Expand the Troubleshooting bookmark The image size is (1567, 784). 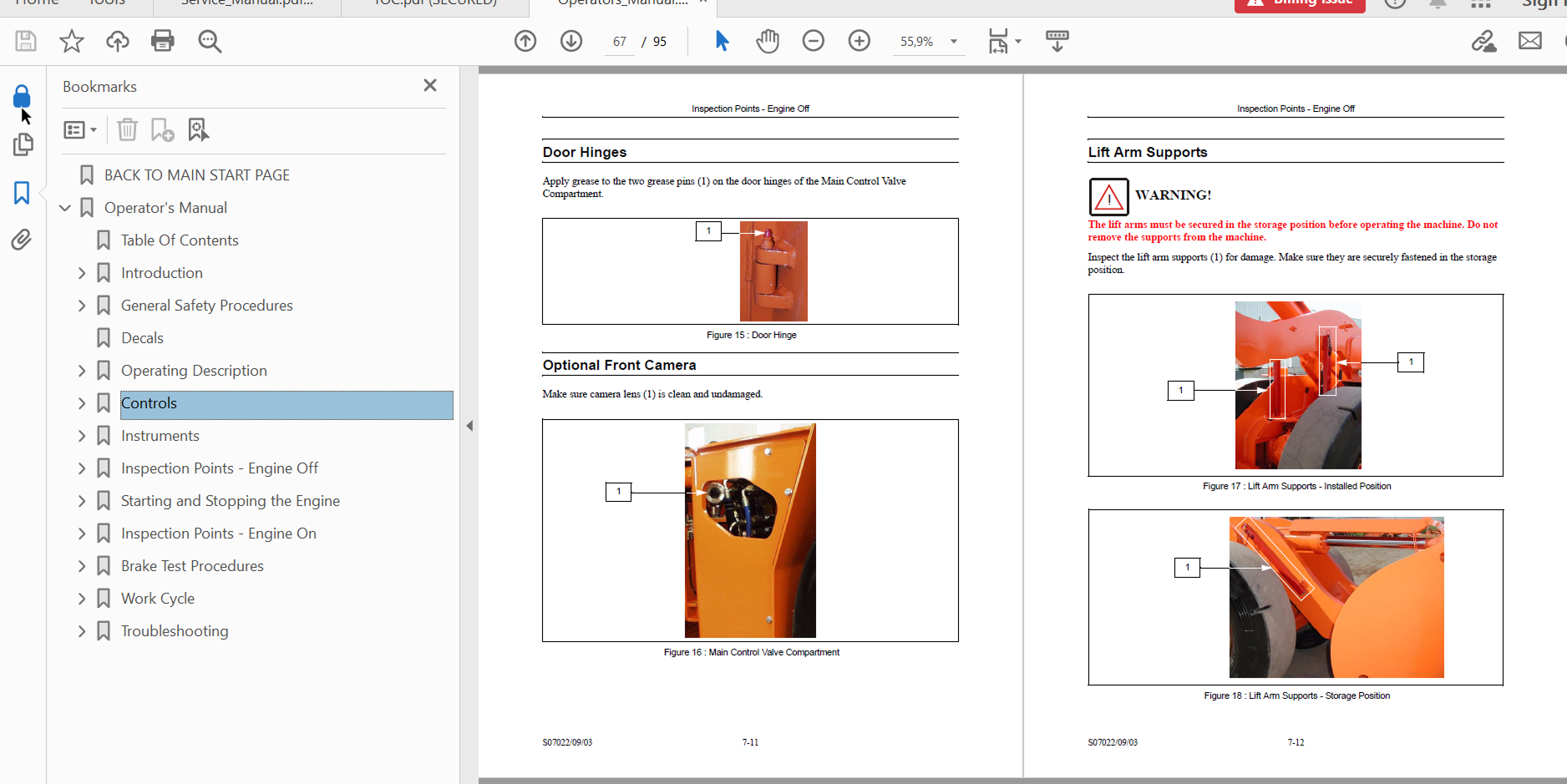[82, 631]
